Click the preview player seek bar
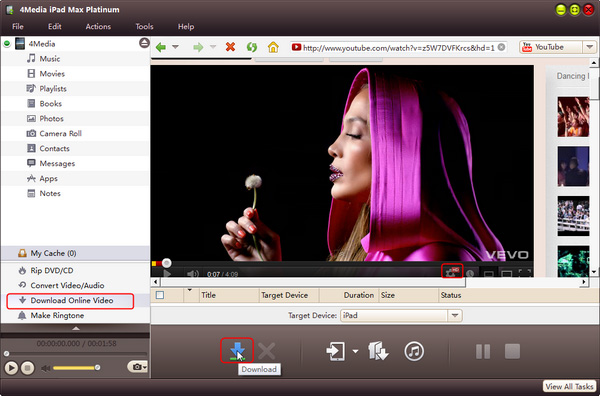The width and height of the screenshot is (600, 396). pos(76,354)
